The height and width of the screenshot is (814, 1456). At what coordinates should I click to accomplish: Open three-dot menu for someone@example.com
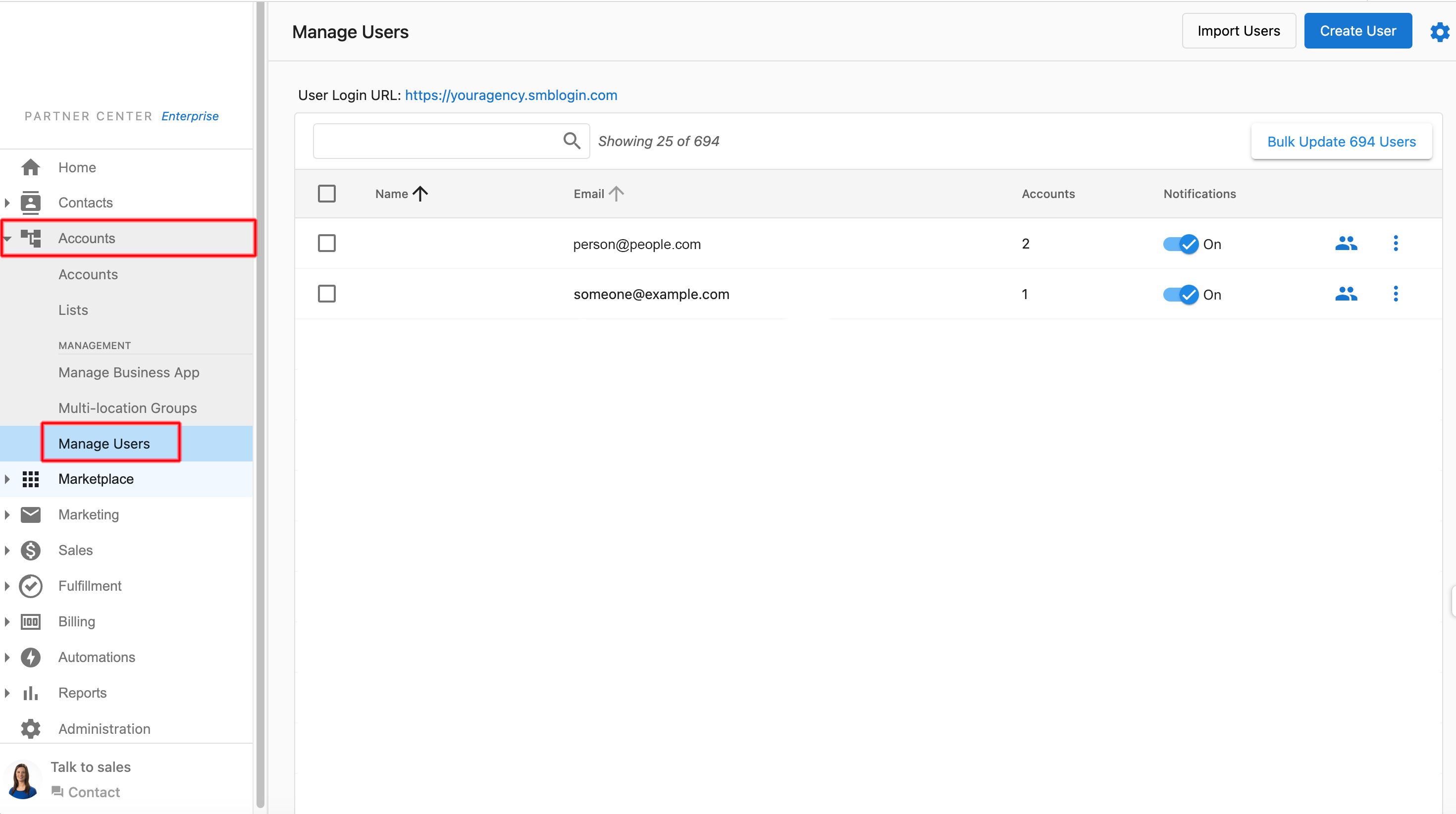(1396, 294)
